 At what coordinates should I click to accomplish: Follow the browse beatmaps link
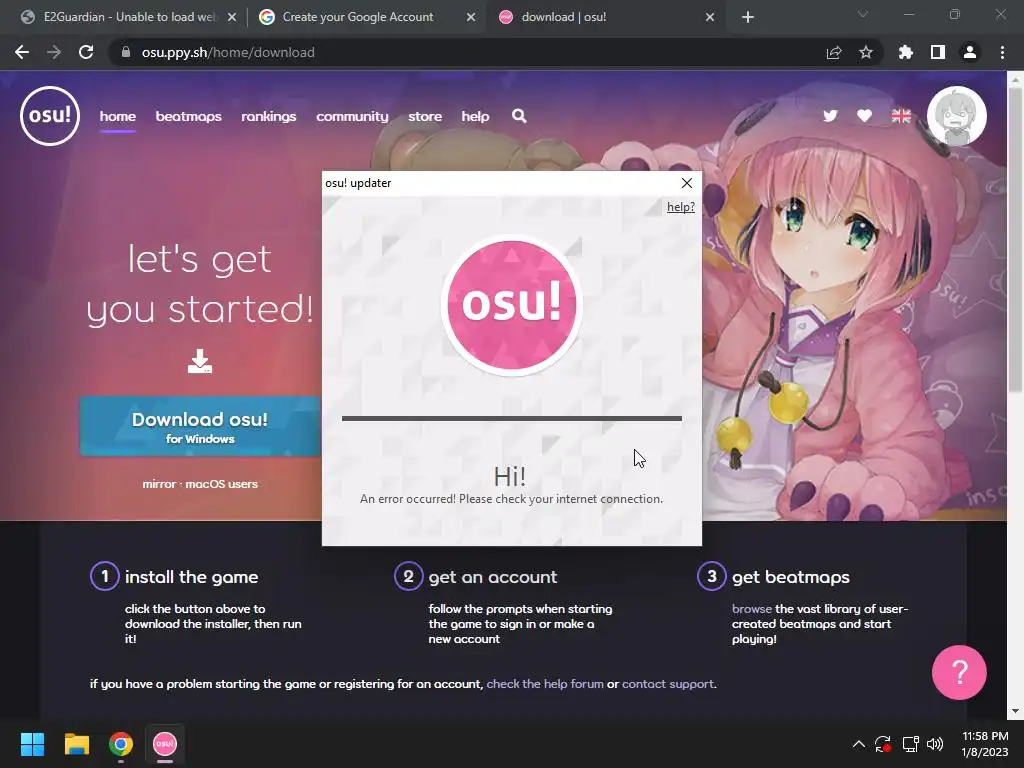752,609
